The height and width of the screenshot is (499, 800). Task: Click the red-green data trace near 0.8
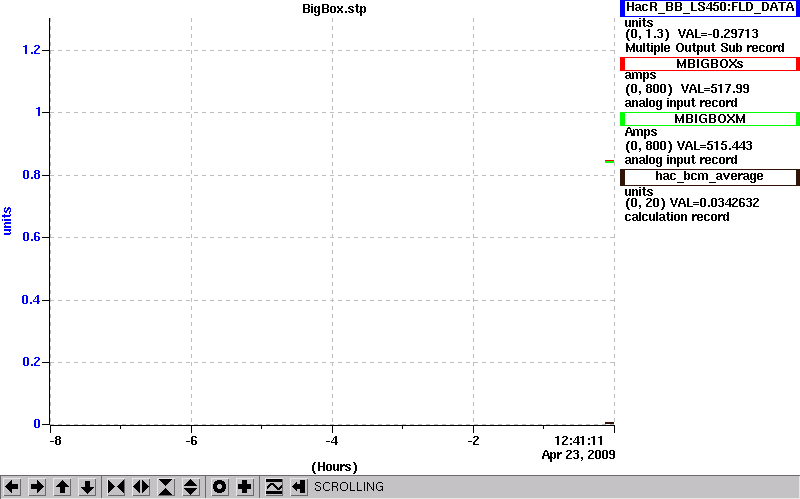click(609, 161)
